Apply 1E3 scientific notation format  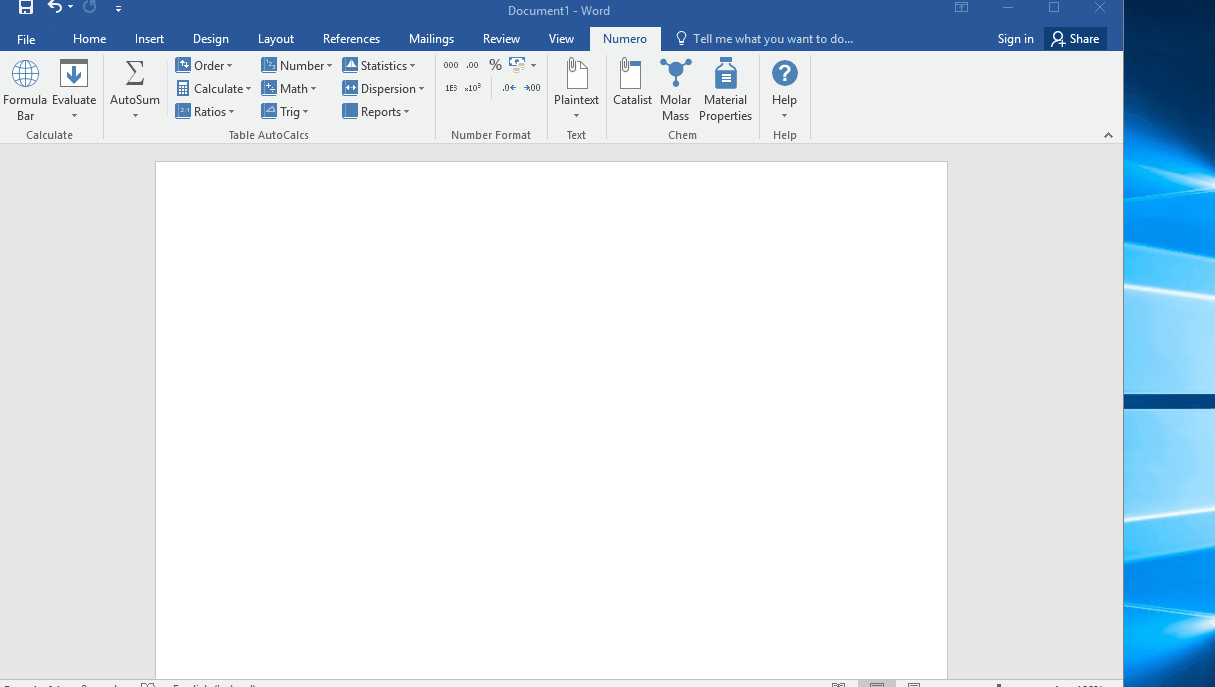[451, 88]
